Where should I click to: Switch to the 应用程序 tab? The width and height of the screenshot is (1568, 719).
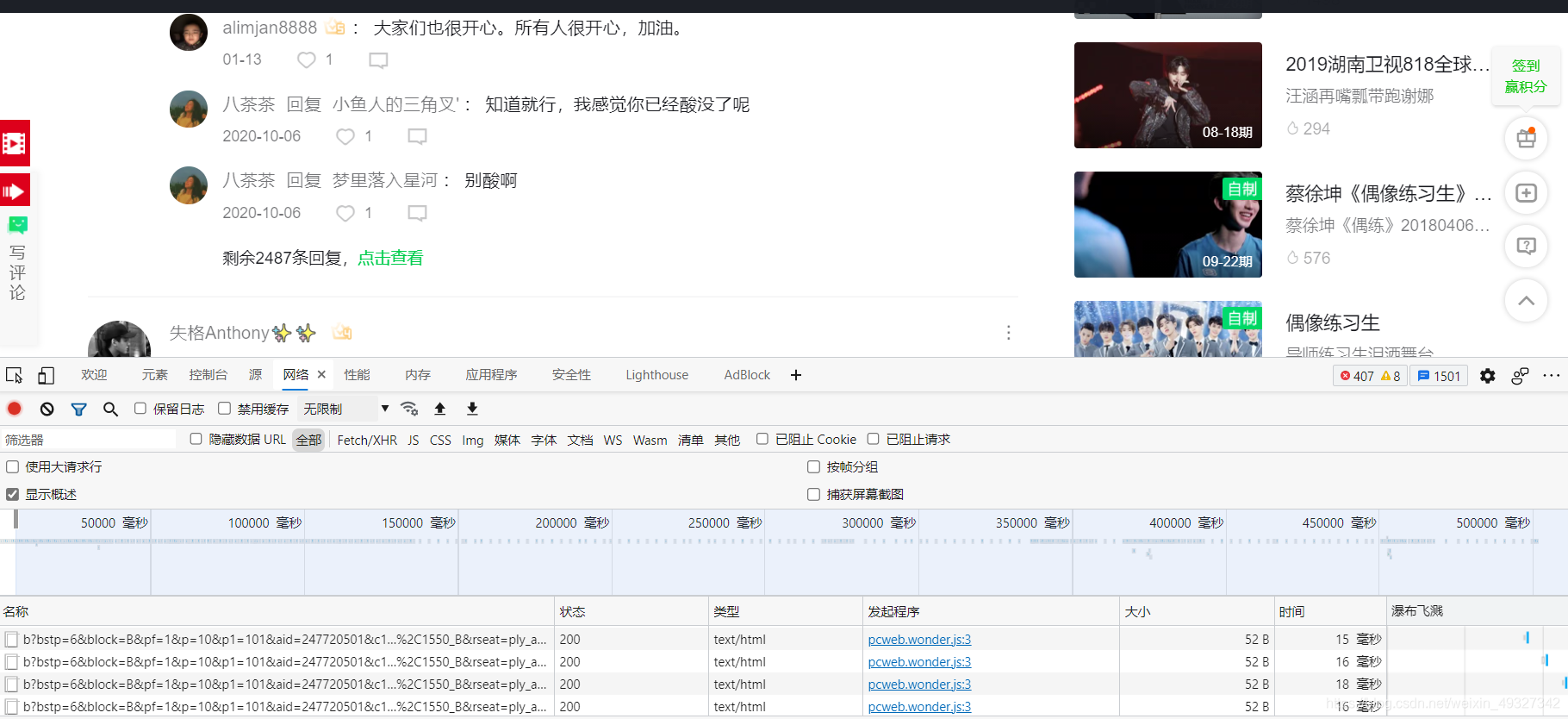click(x=491, y=375)
